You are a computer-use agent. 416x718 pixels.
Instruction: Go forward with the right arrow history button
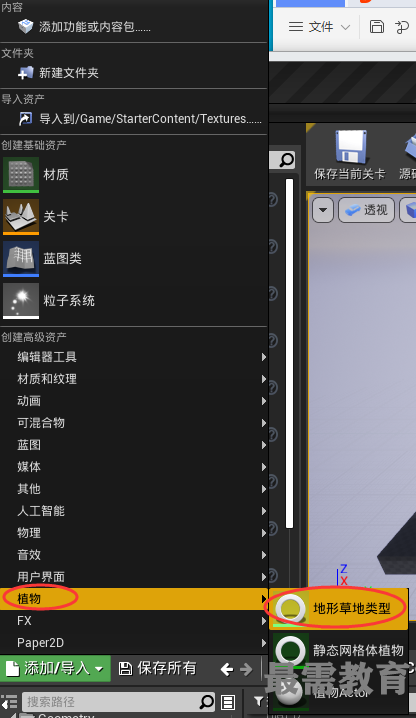tap(246, 670)
